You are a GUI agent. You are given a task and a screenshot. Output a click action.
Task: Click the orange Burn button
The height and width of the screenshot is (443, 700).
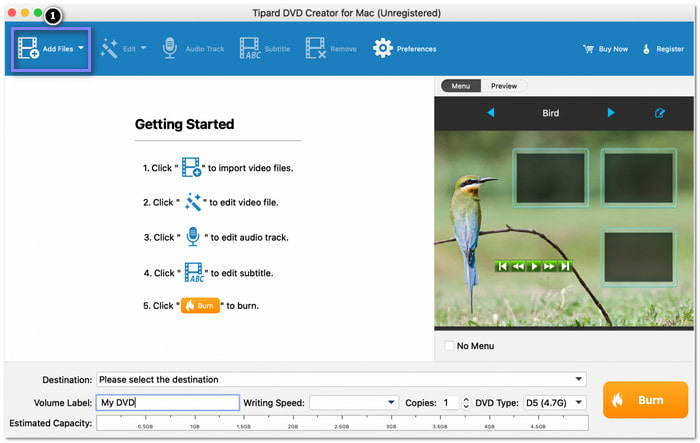tap(645, 400)
